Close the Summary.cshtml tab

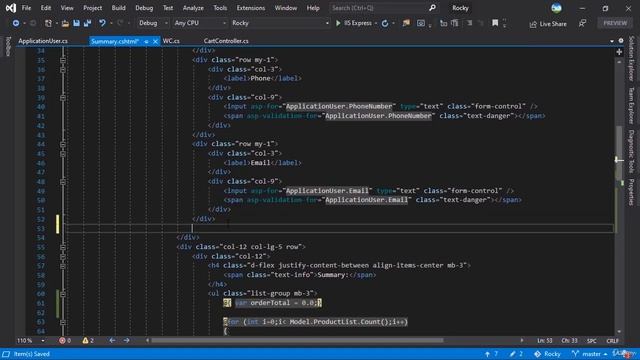(155, 41)
